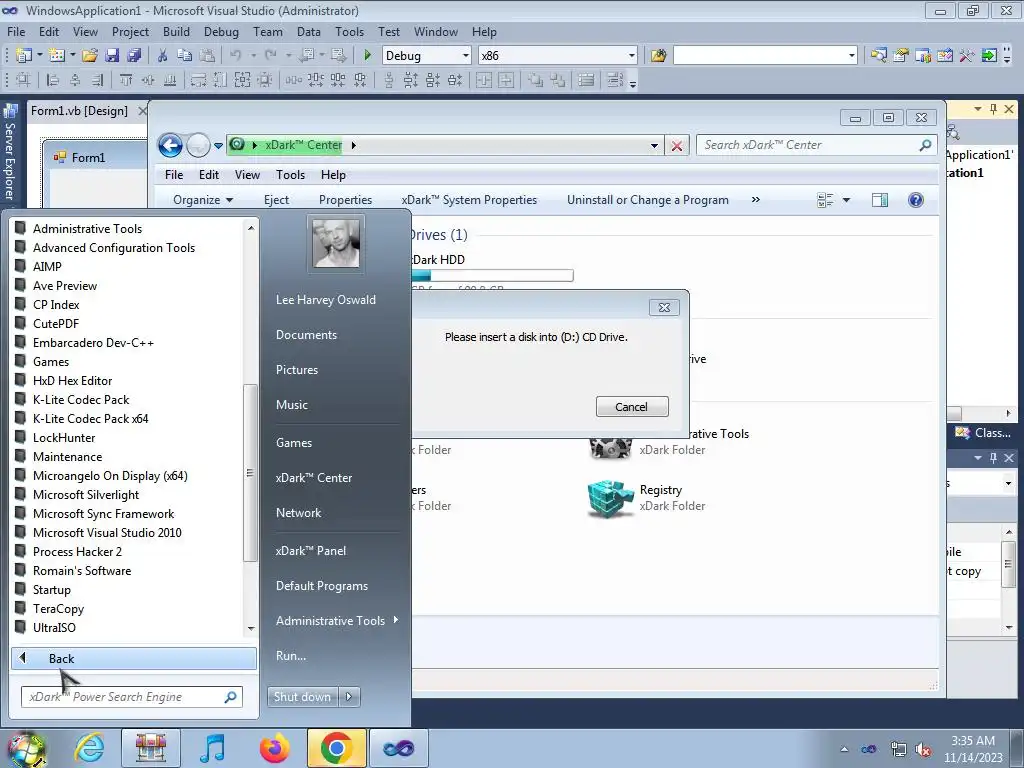Expand Administrative Tools submenu arrow

[396, 620]
